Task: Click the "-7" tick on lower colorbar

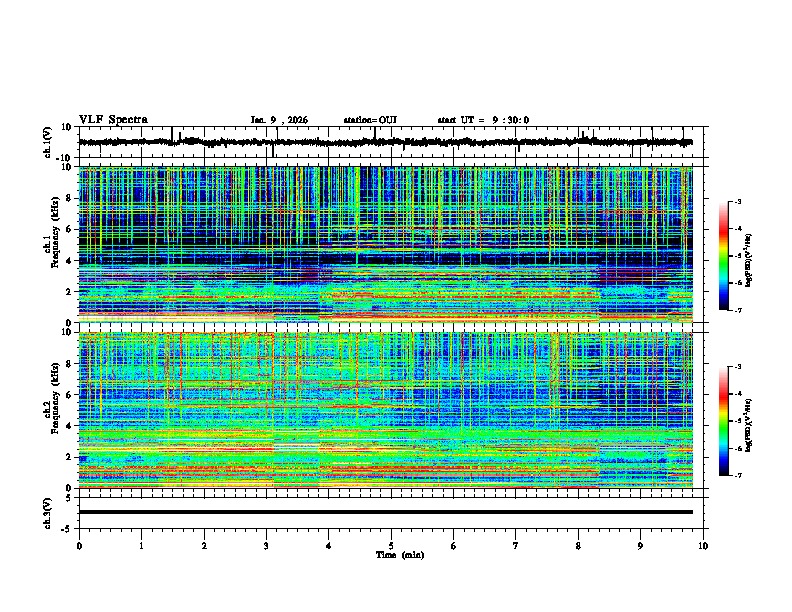Action: click(738, 475)
